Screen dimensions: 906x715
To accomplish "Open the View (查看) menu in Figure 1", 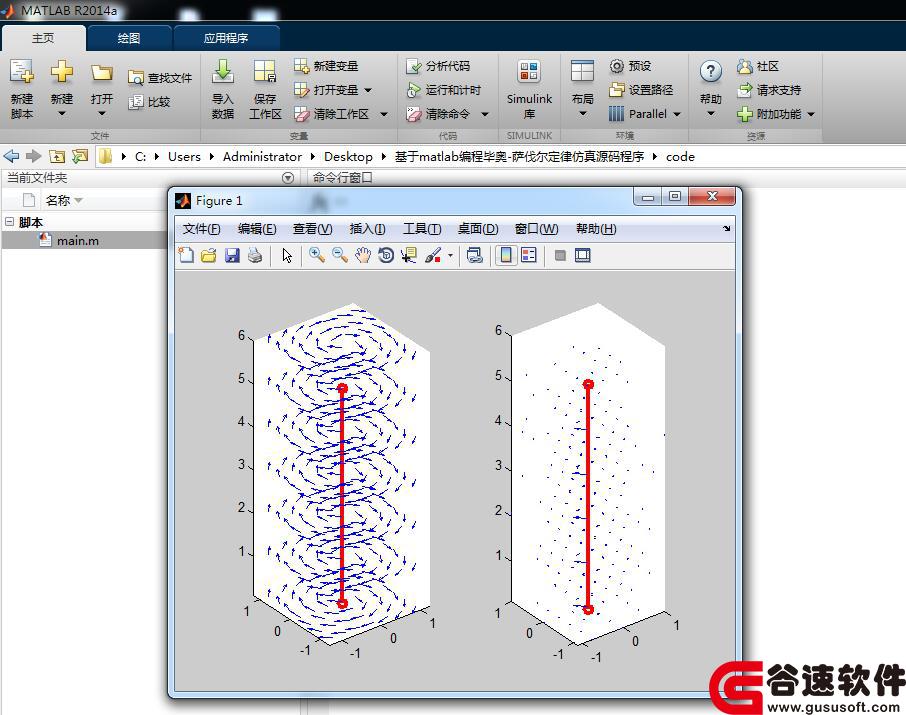I will point(313,229).
